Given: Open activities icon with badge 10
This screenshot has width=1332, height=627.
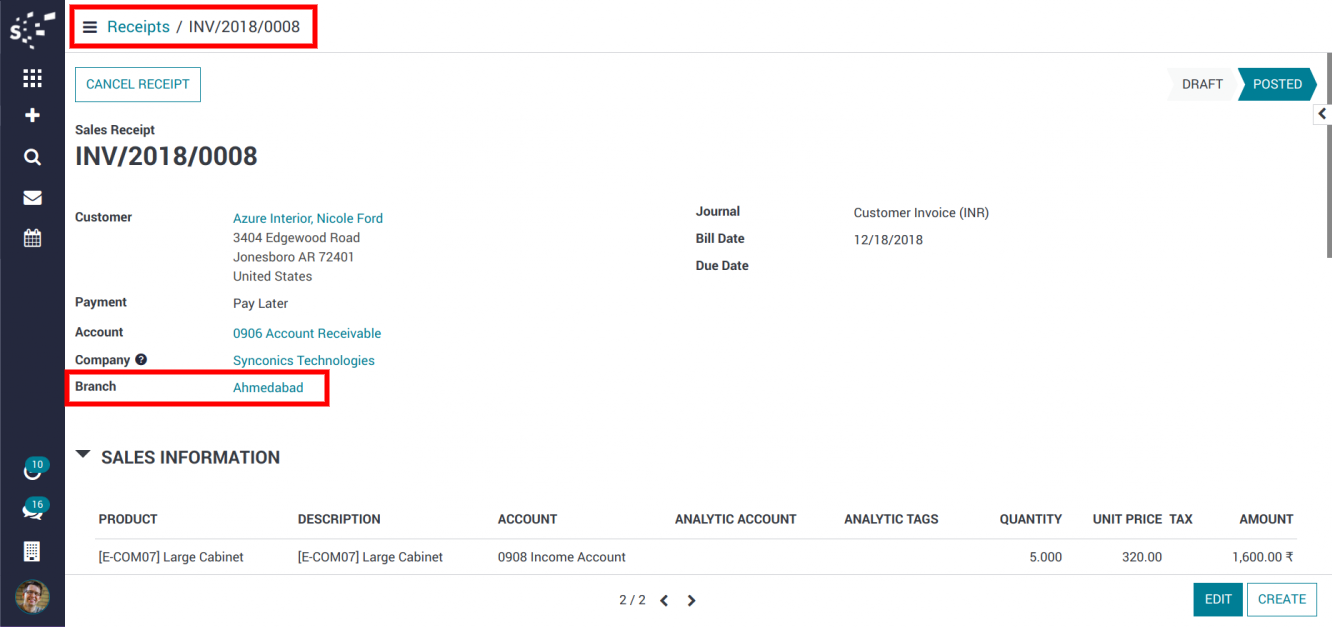Looking at the screenshot, I should [x=32, y=471].
